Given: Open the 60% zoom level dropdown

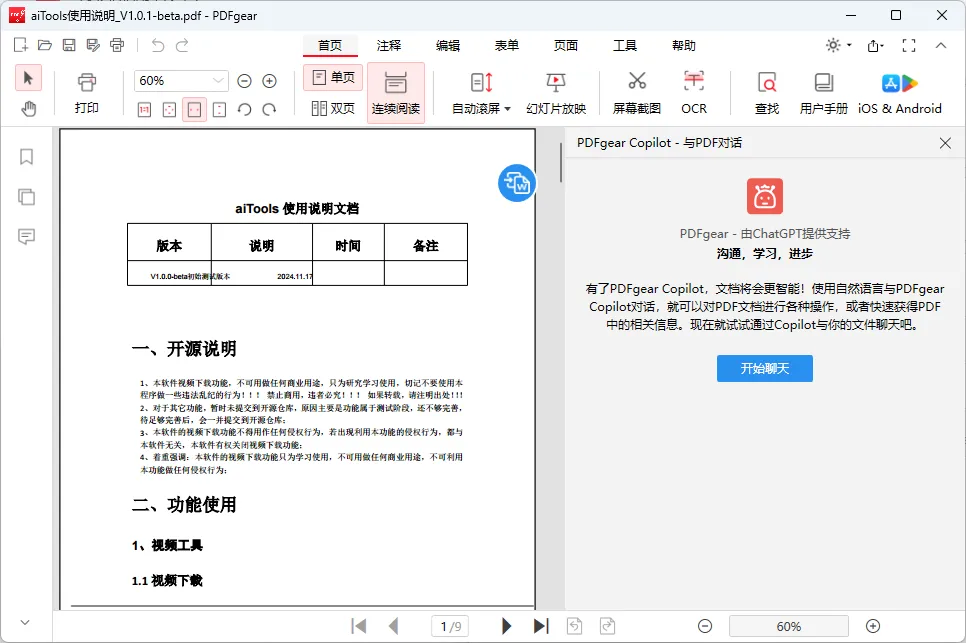Looking at the screenshot, I should (x=219, y=81).
